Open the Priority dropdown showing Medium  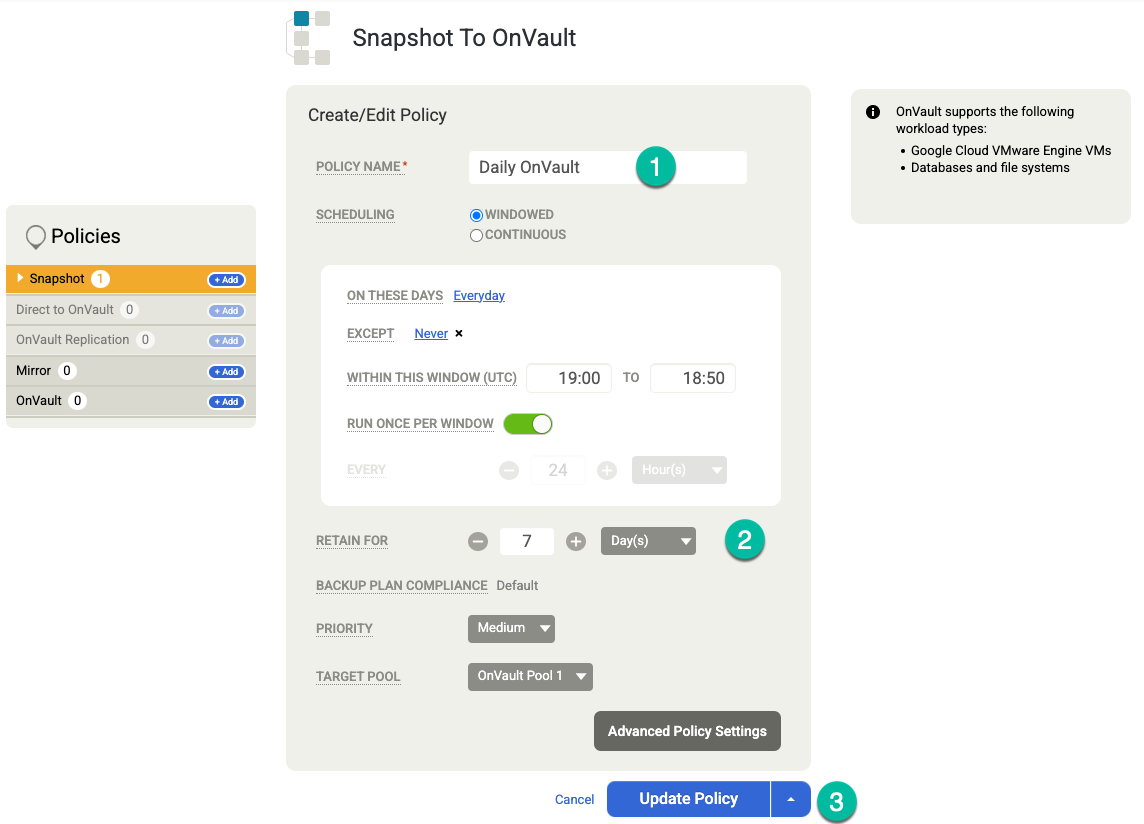point(511,628)
